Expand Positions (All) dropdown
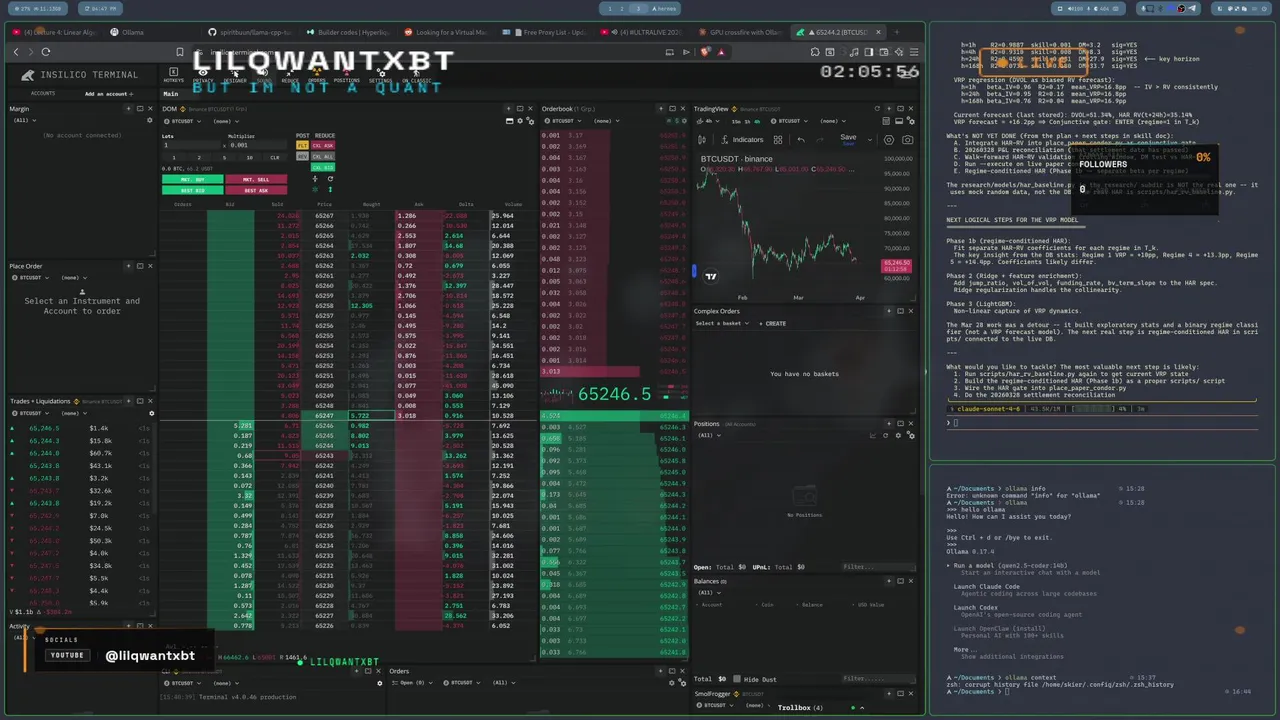The image size is (1280, 720). (x=709, y=435)
